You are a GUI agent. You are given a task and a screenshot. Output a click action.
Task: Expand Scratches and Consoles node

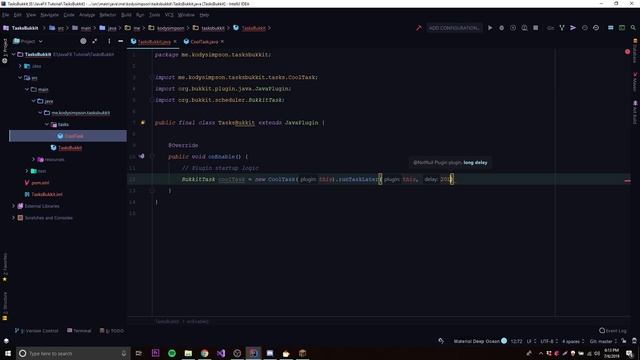tap(13, 218)
